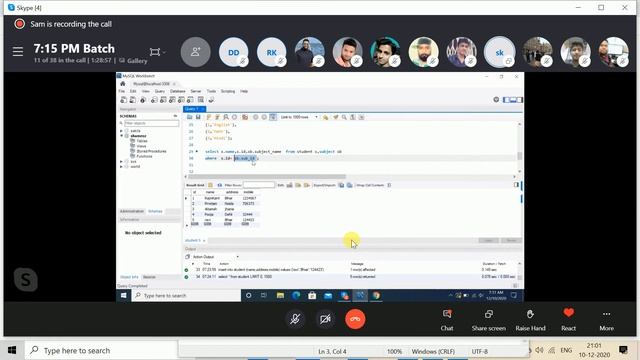The image size is (640, 360).
Task: Select the RK participant avatar
Action: tap(271, 52)
